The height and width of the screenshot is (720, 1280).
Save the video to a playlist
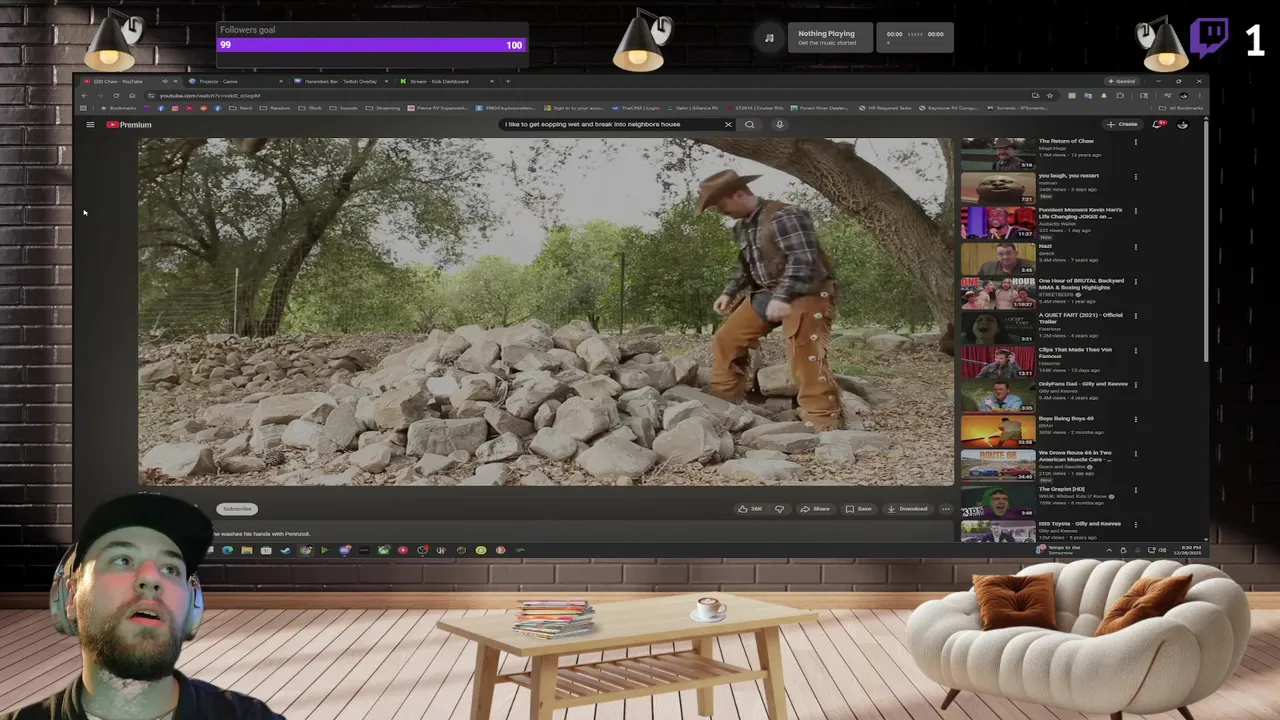(x=859, y=509)
